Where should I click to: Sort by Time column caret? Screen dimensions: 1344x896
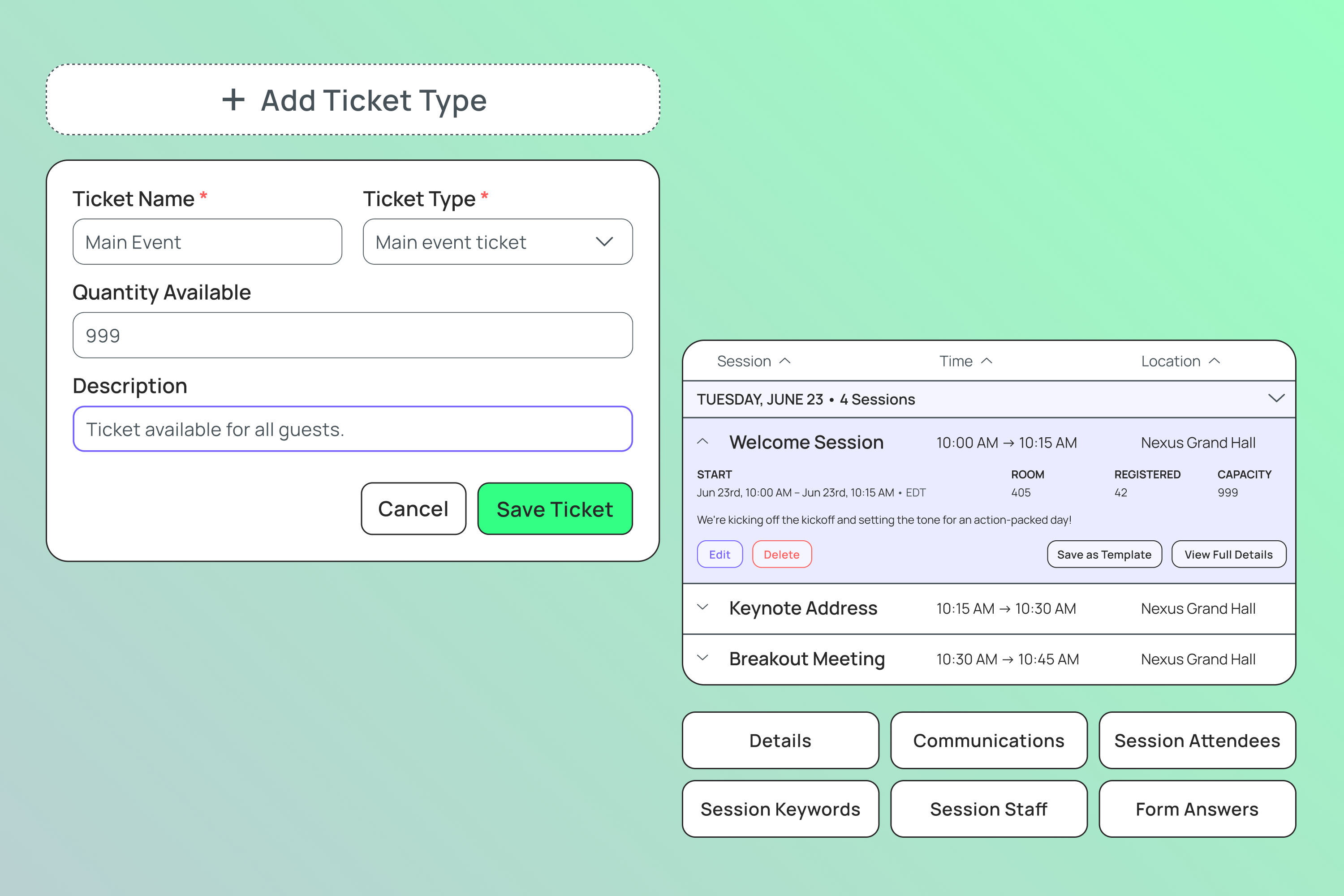987,361
